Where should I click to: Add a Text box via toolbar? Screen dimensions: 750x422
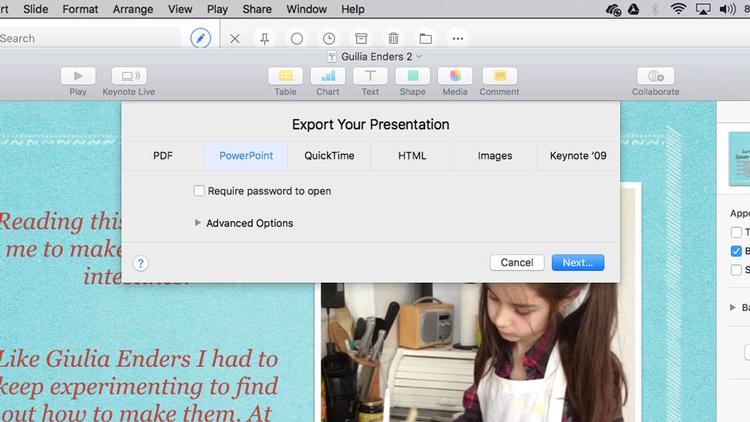point(370,76)
